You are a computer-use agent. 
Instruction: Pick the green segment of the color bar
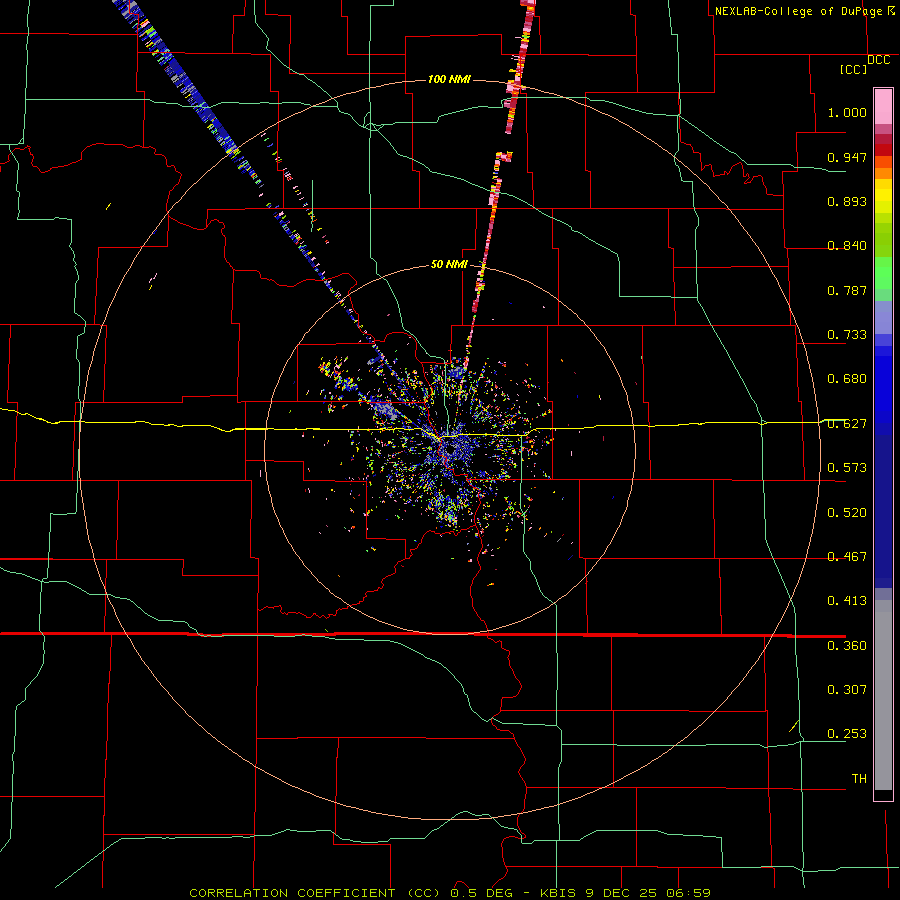pyautogui.click(x=883, y=273)
